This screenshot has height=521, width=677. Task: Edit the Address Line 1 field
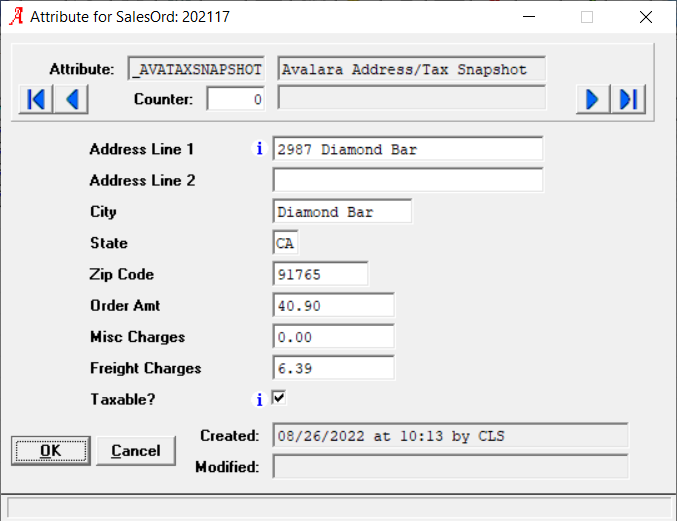tap(408, 149)
